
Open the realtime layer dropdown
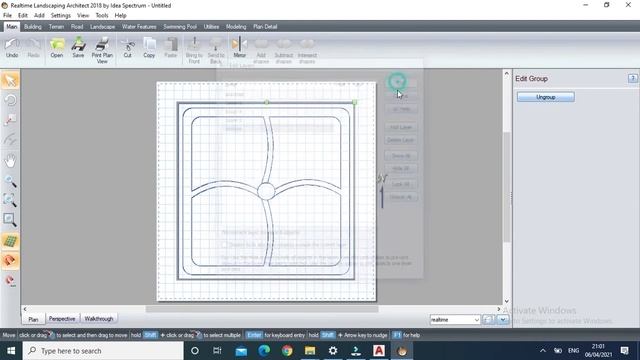pos(455,320)
